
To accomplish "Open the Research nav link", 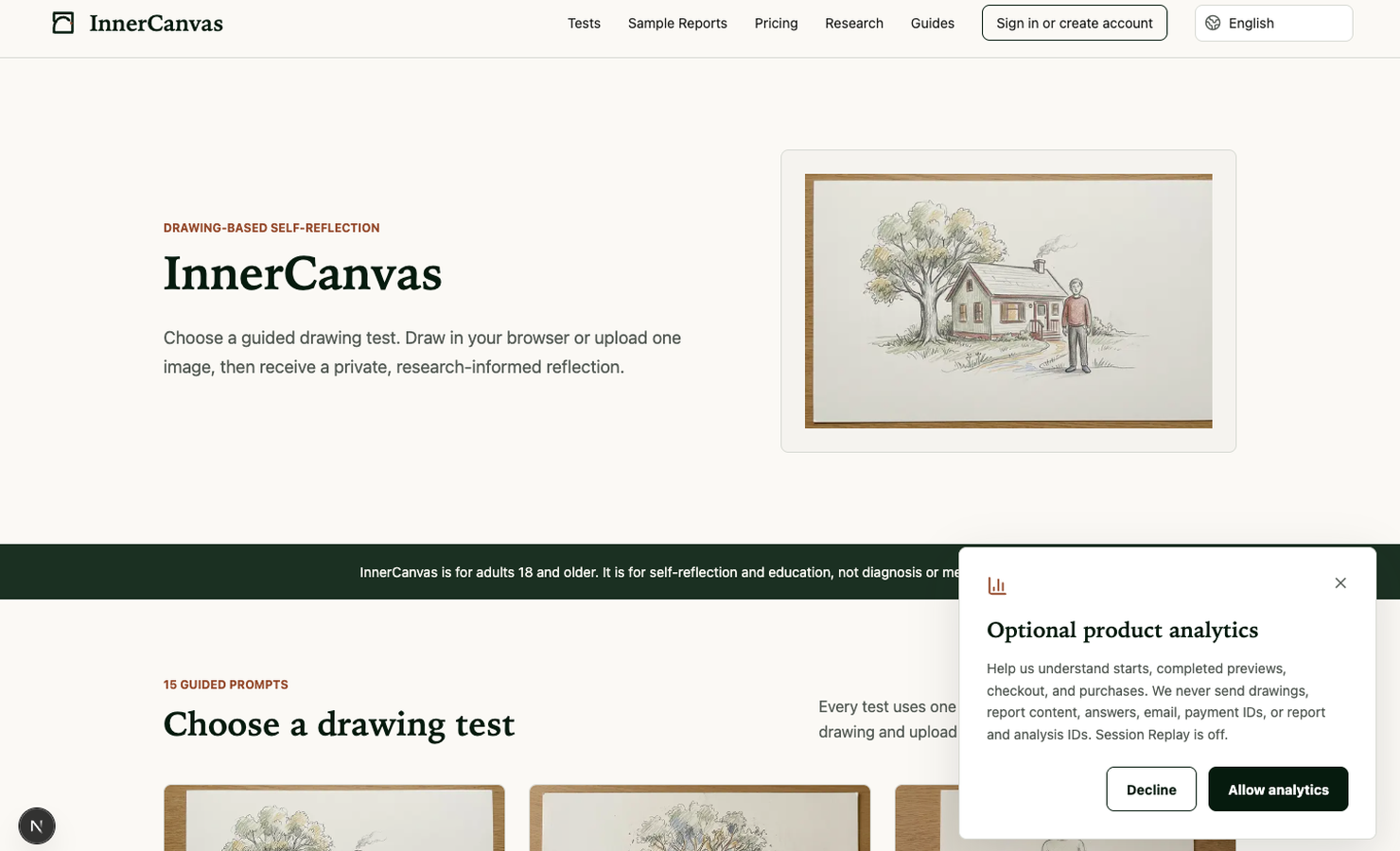I will pyautogui.click(x=854, y=23).
